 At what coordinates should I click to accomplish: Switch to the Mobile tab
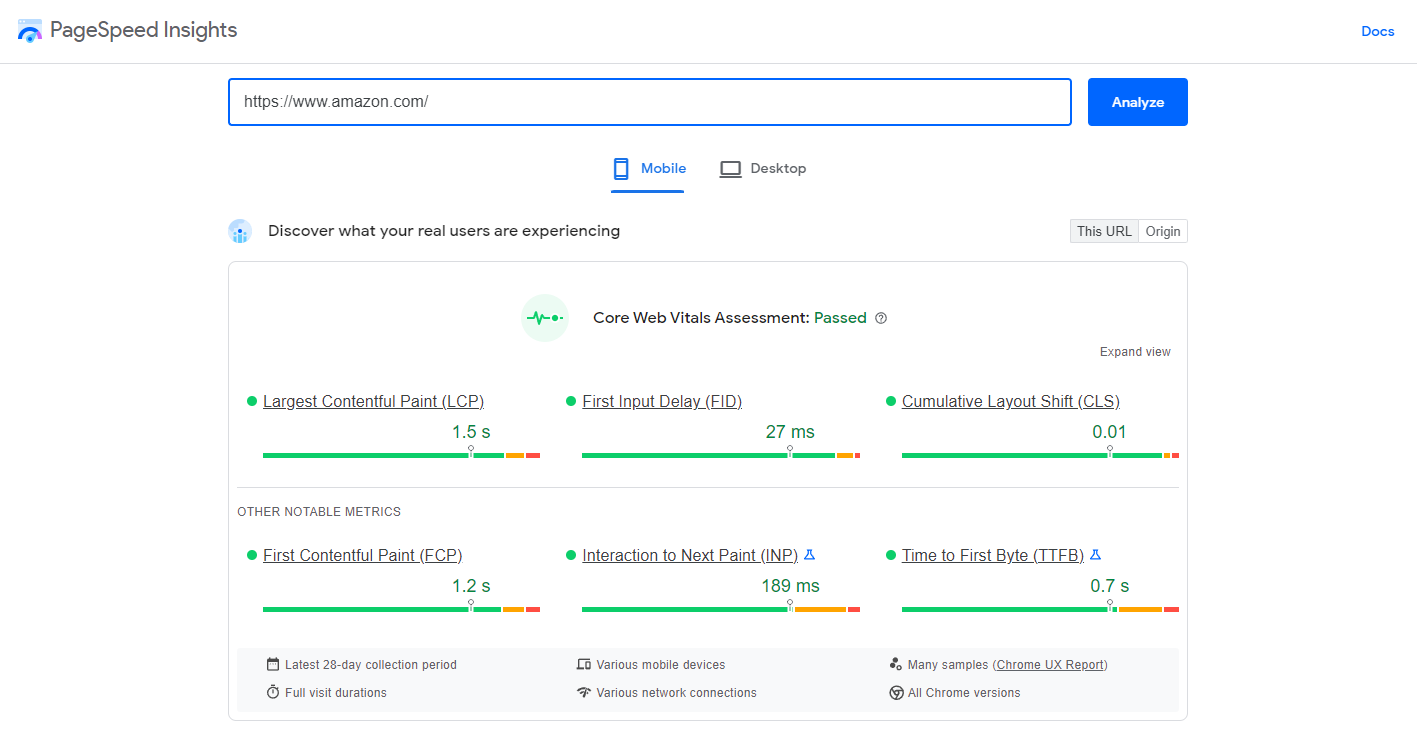[648, 169]
